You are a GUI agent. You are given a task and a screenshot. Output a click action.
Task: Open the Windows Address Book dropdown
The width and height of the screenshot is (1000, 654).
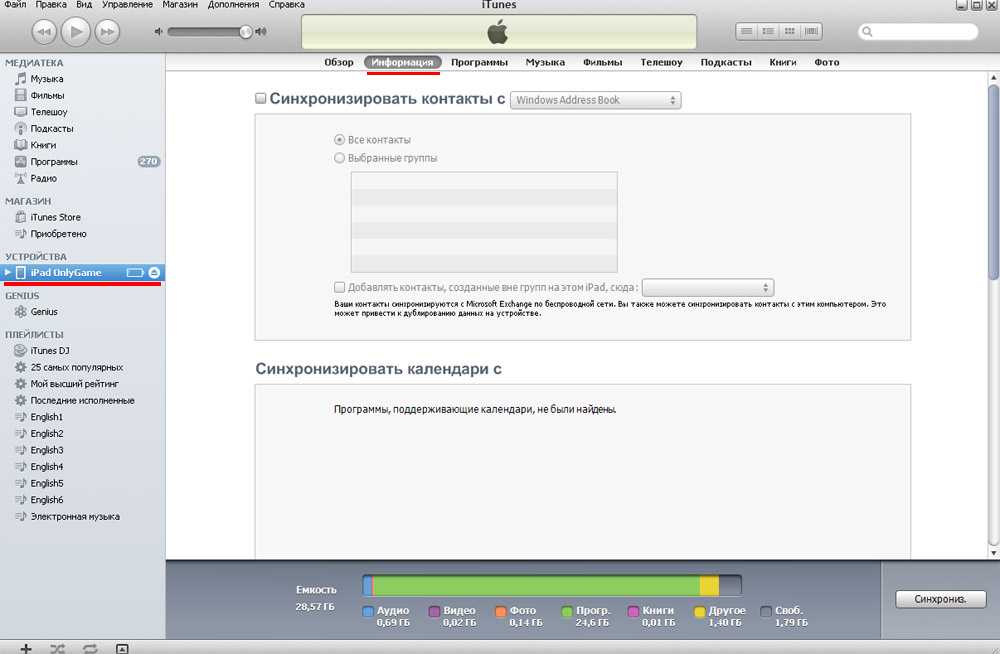(x=595, y=100)
